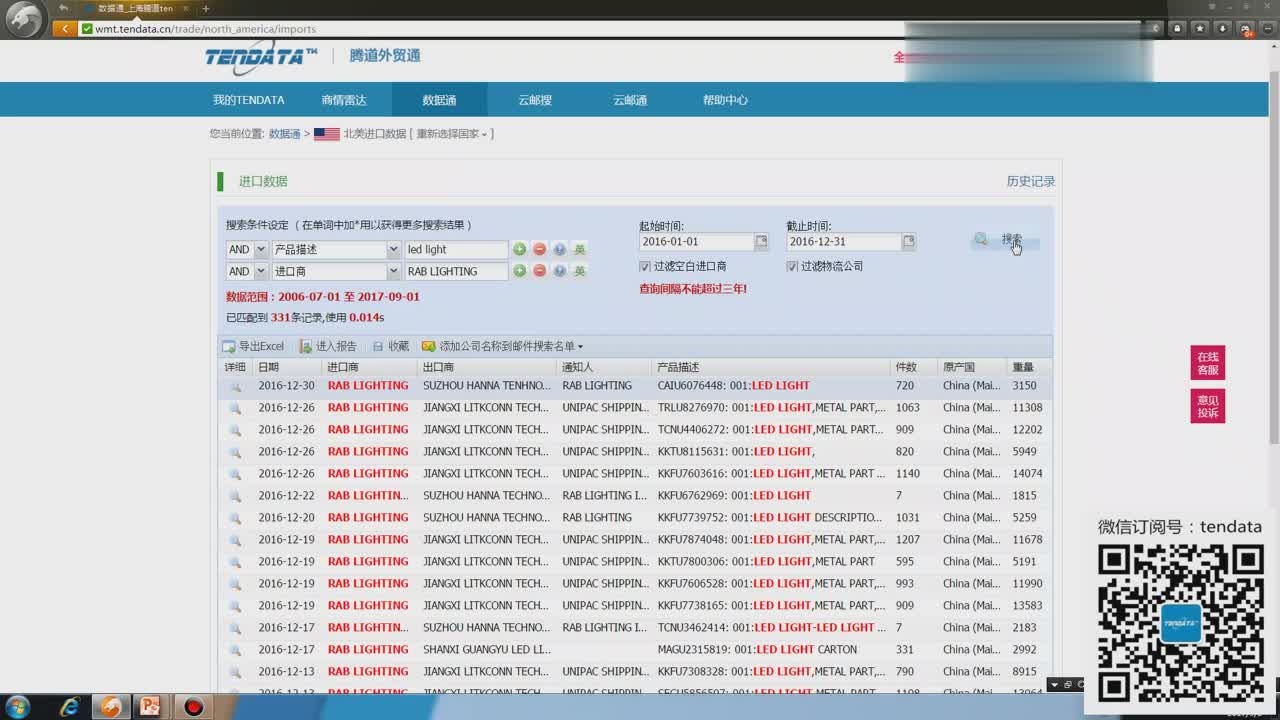Click SHANXI GUANGYU LED exporter cell
Viewport: 1280px width, 720px height.
(x=486, y=650)
